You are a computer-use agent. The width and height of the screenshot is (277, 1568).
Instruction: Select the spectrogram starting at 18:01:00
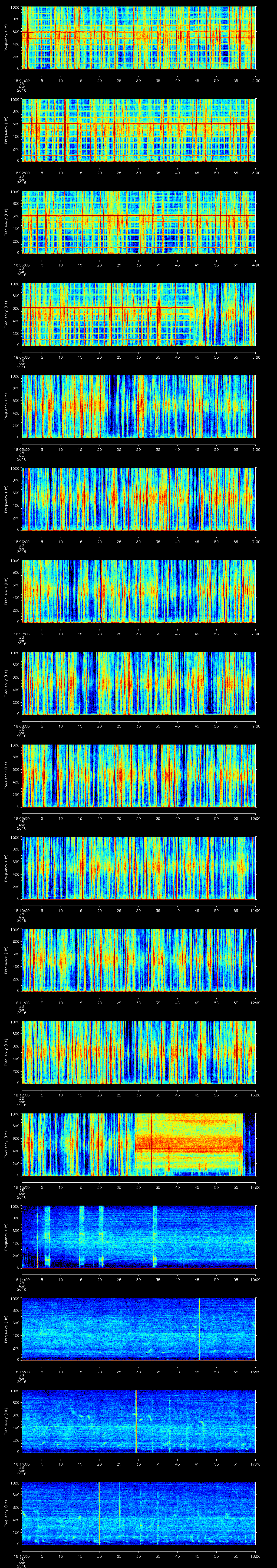coord(139,38)
